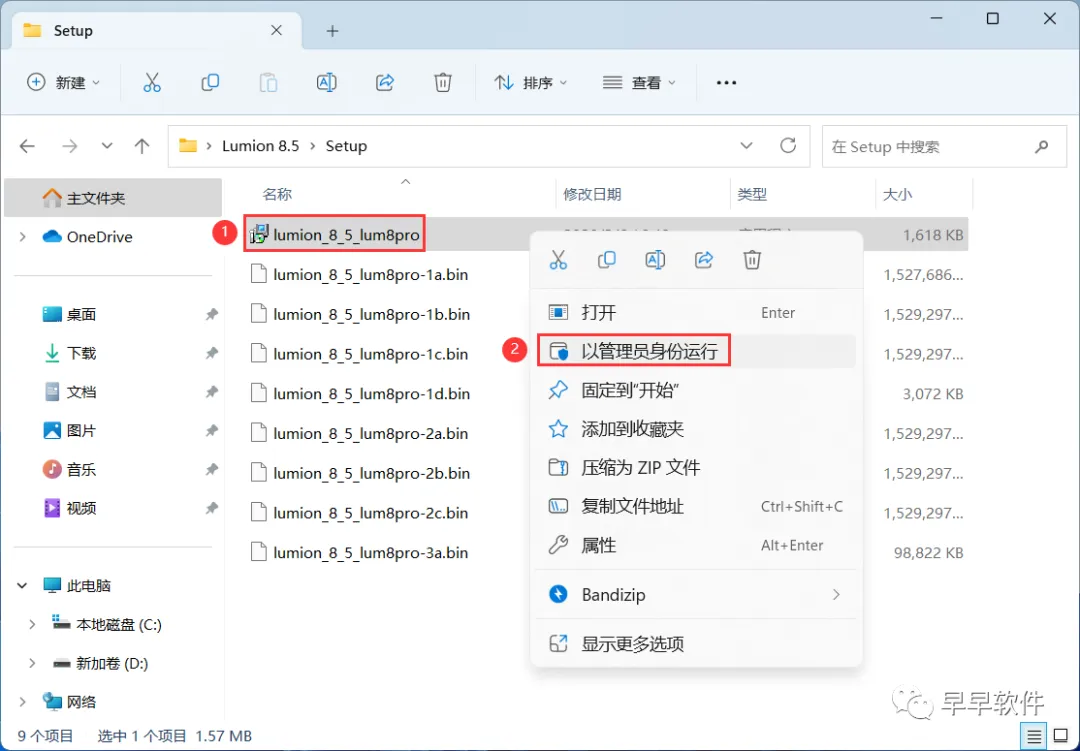This screenshot has width=1080, height=751.
Task: Open a new tab with plus icon
Action: [x=332, y=31]
